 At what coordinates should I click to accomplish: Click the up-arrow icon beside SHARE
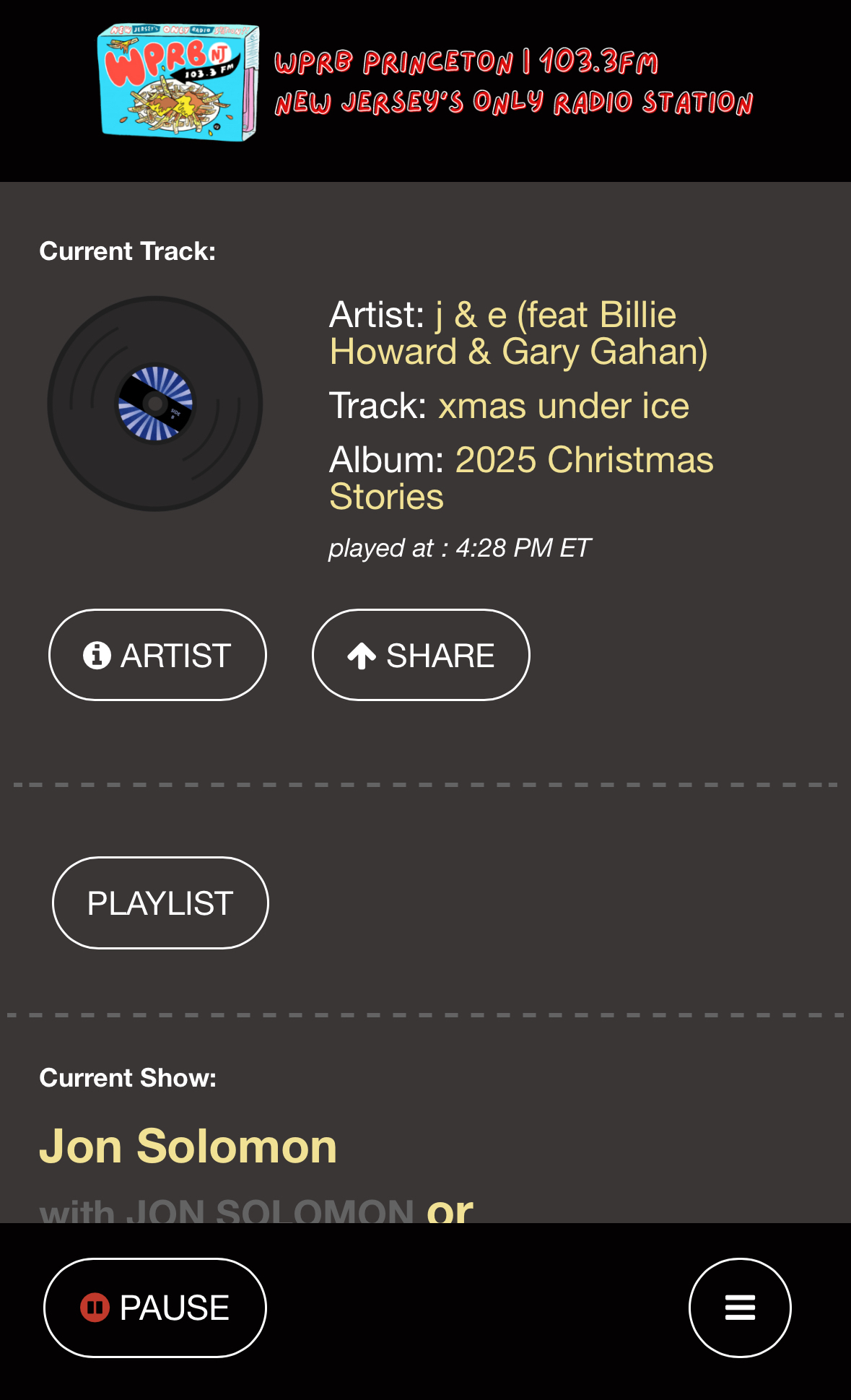(362, 656)
